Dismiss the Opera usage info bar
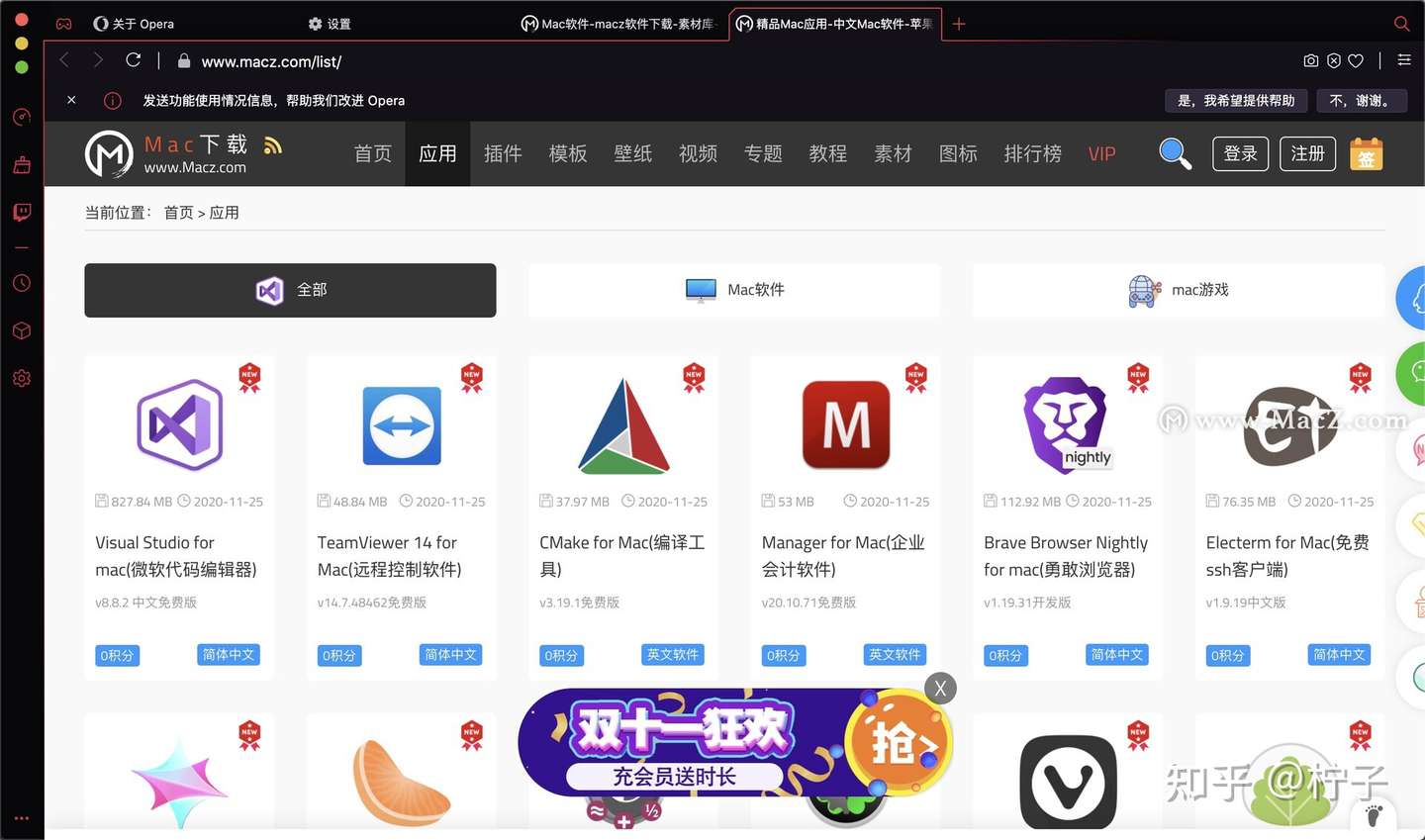 click(71, 100)
